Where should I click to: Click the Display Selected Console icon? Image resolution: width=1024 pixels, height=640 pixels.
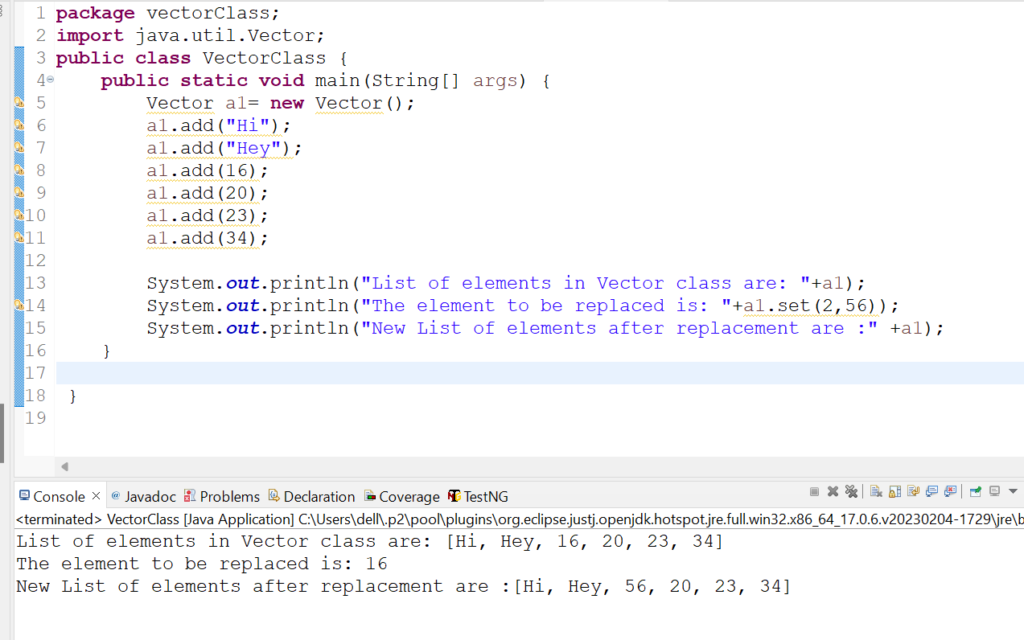tap(995, 492)
